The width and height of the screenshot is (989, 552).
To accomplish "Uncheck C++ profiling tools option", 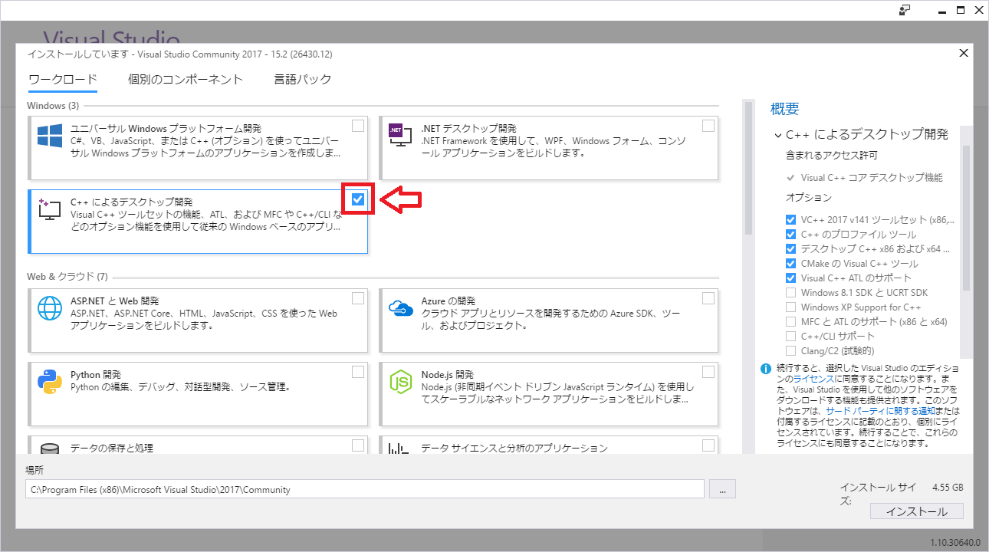I will click(x=790, y=234).
